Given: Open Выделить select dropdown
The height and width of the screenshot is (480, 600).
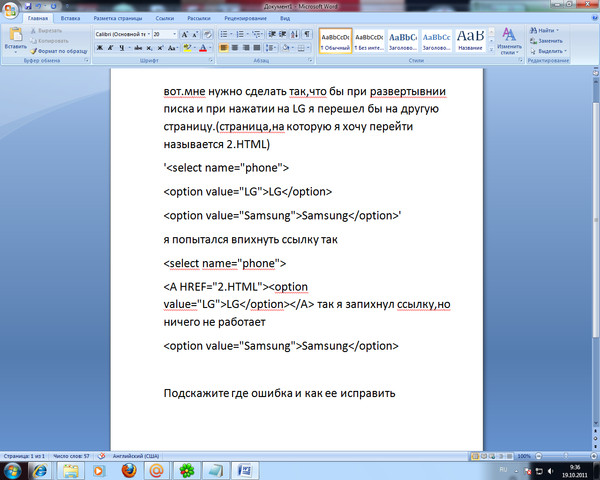Looking at the screenshot, I should pos(565,51).
